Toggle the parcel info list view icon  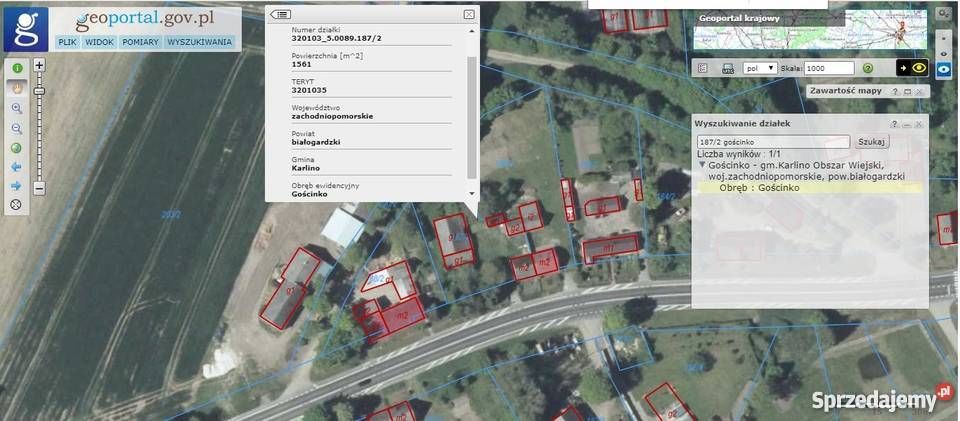pyautogui.click(x=280, y=14)
